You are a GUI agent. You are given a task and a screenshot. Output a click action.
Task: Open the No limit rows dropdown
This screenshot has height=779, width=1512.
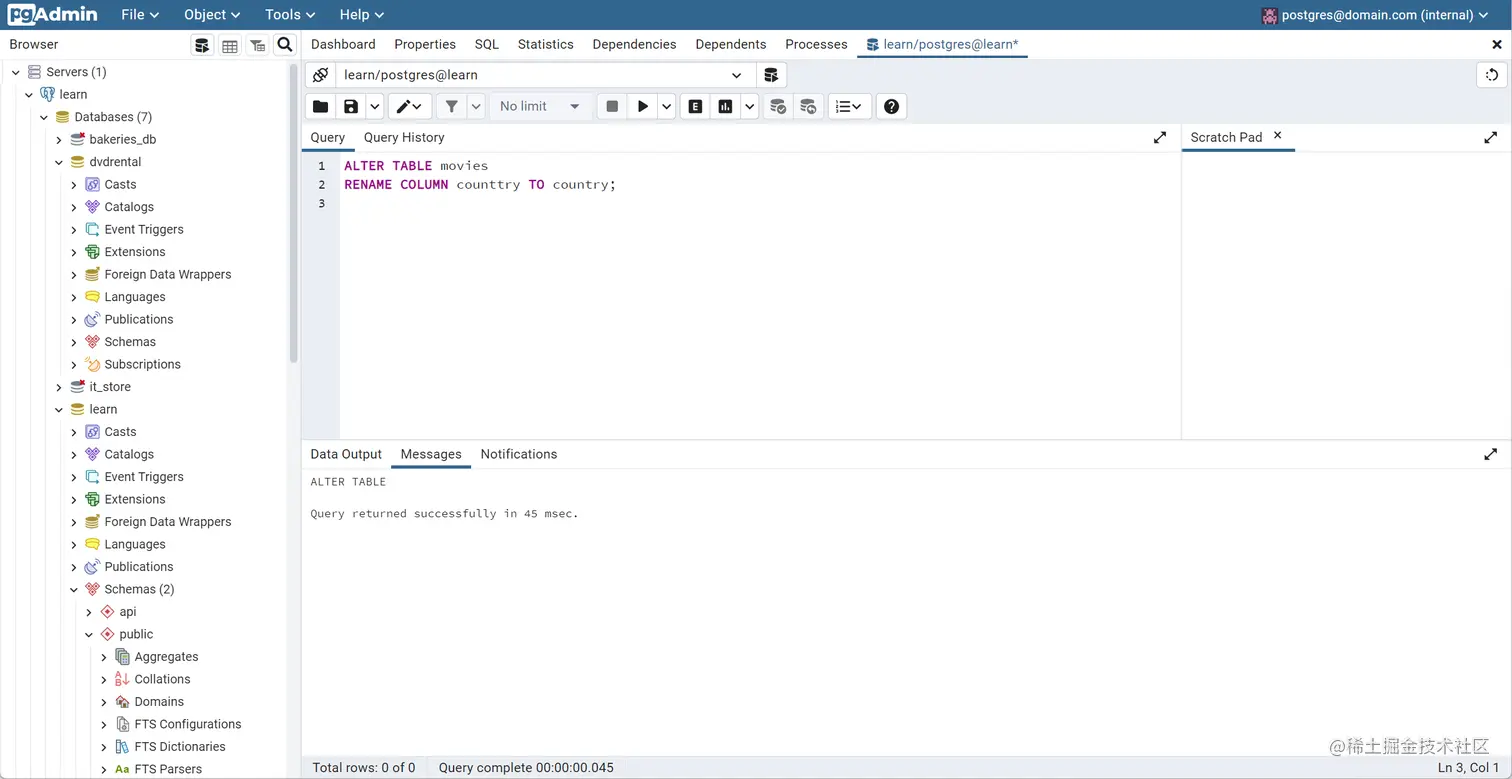540,106
